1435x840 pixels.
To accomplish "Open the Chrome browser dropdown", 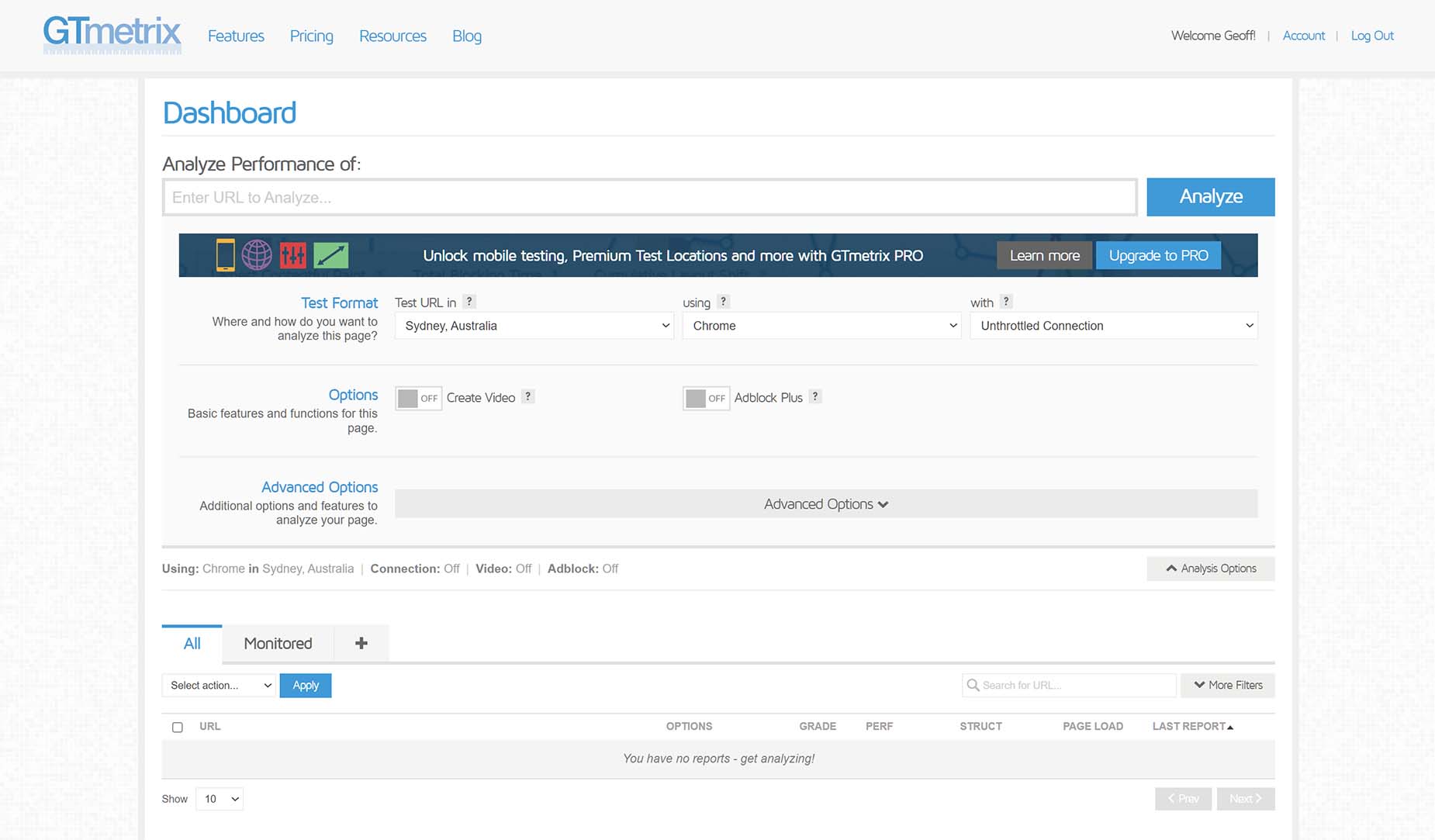I will (822, 326).
